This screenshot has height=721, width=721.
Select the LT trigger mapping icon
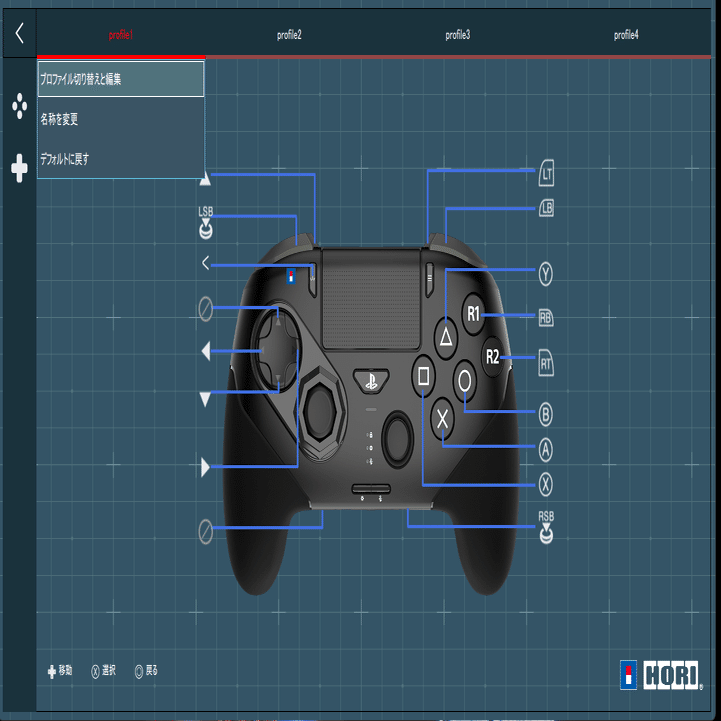pyautogui.click(x=546, y=173)
